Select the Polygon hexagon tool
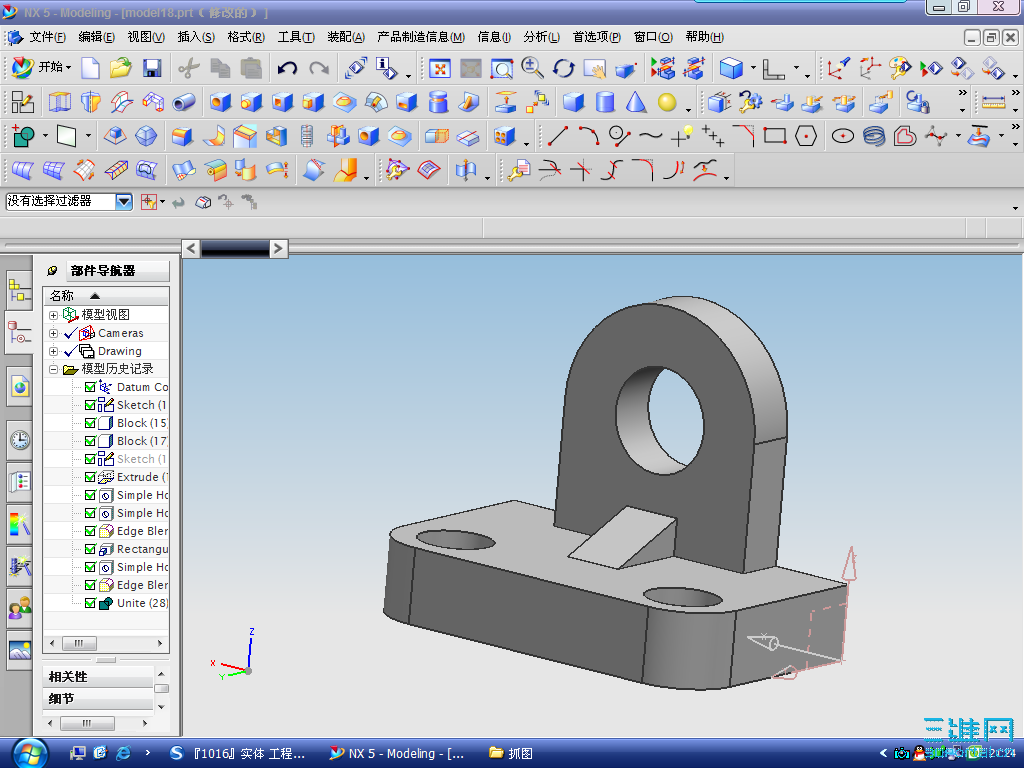Screen dimensions: 1024x768 pyautogui.click(x=806, y=136)
